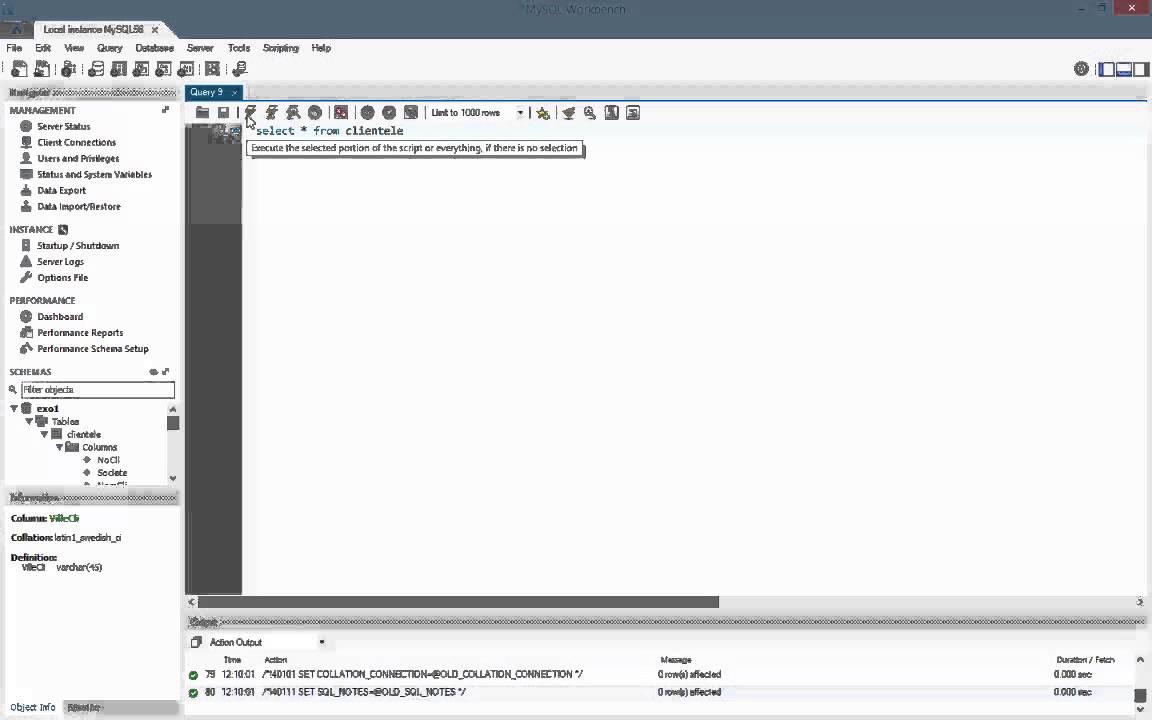Collapse the Columns folder node

[60, 447]
